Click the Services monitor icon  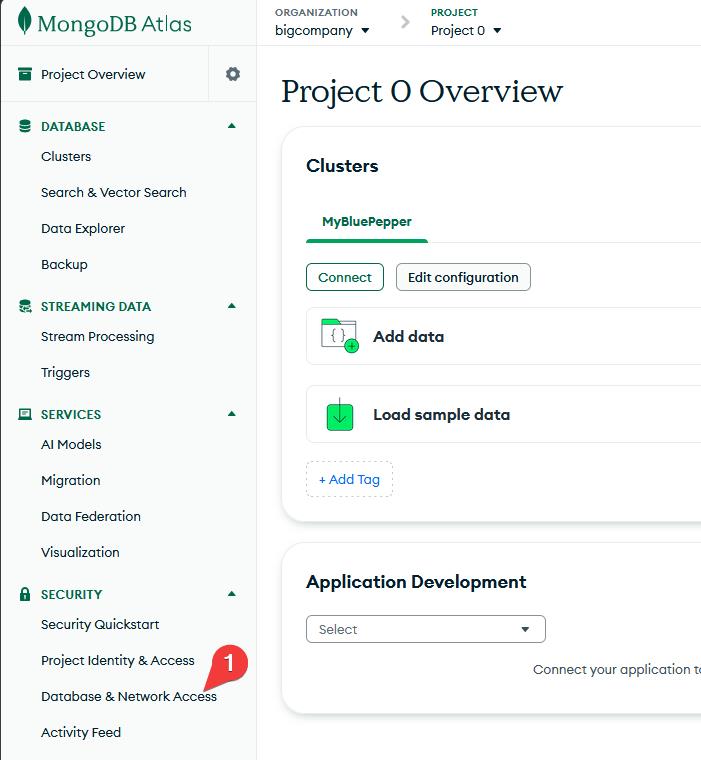(x=25, y=414)
